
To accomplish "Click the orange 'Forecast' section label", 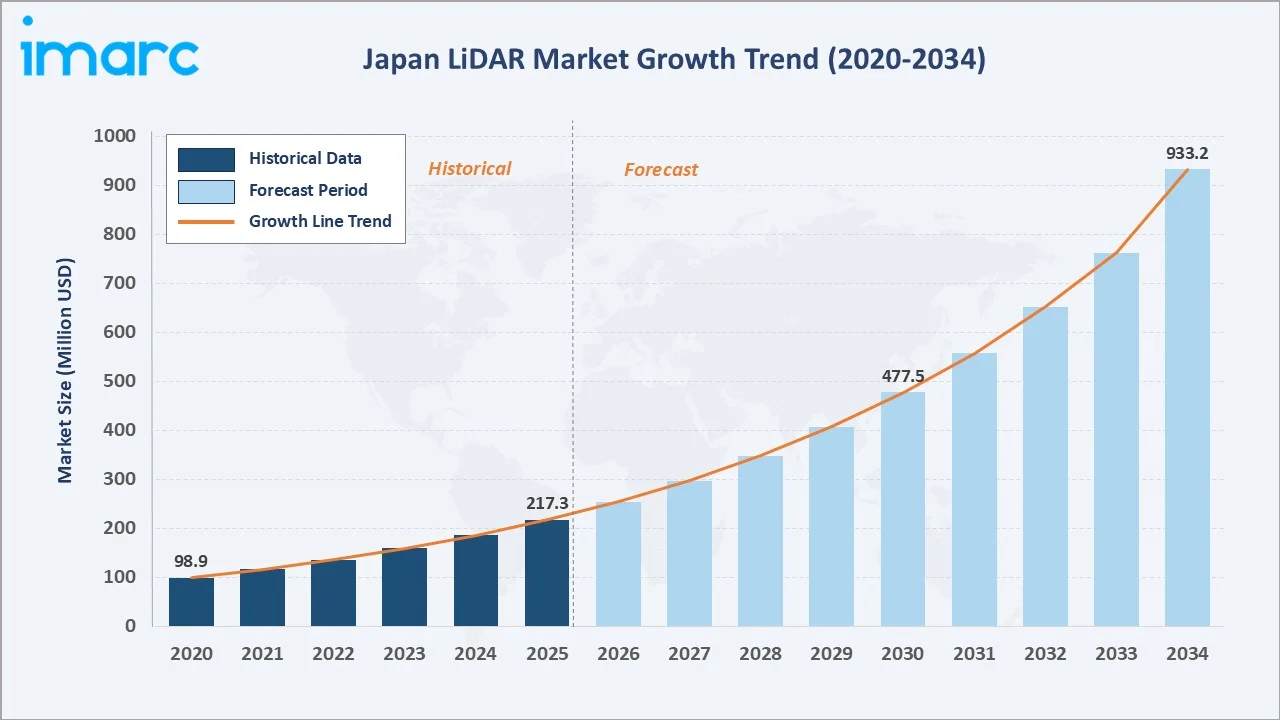I will tap(661, 170).
